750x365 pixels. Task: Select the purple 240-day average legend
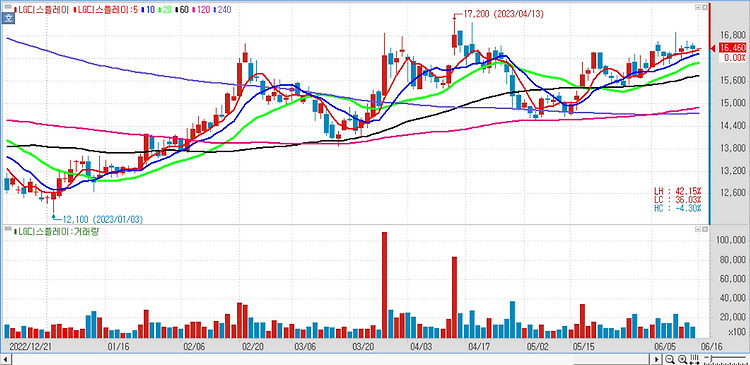coord(222,9)
